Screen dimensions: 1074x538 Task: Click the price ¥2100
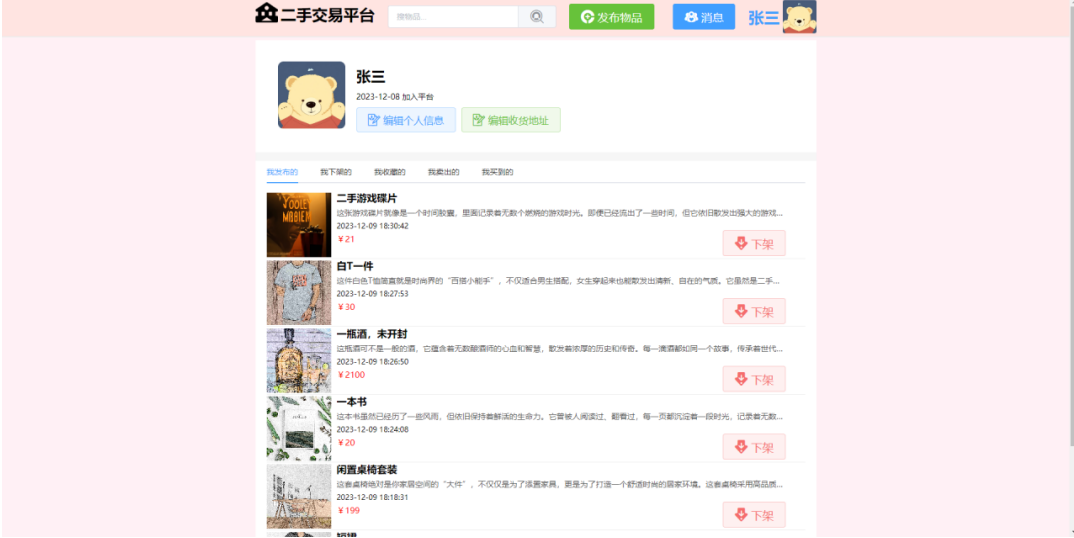[x=351, y=375]
